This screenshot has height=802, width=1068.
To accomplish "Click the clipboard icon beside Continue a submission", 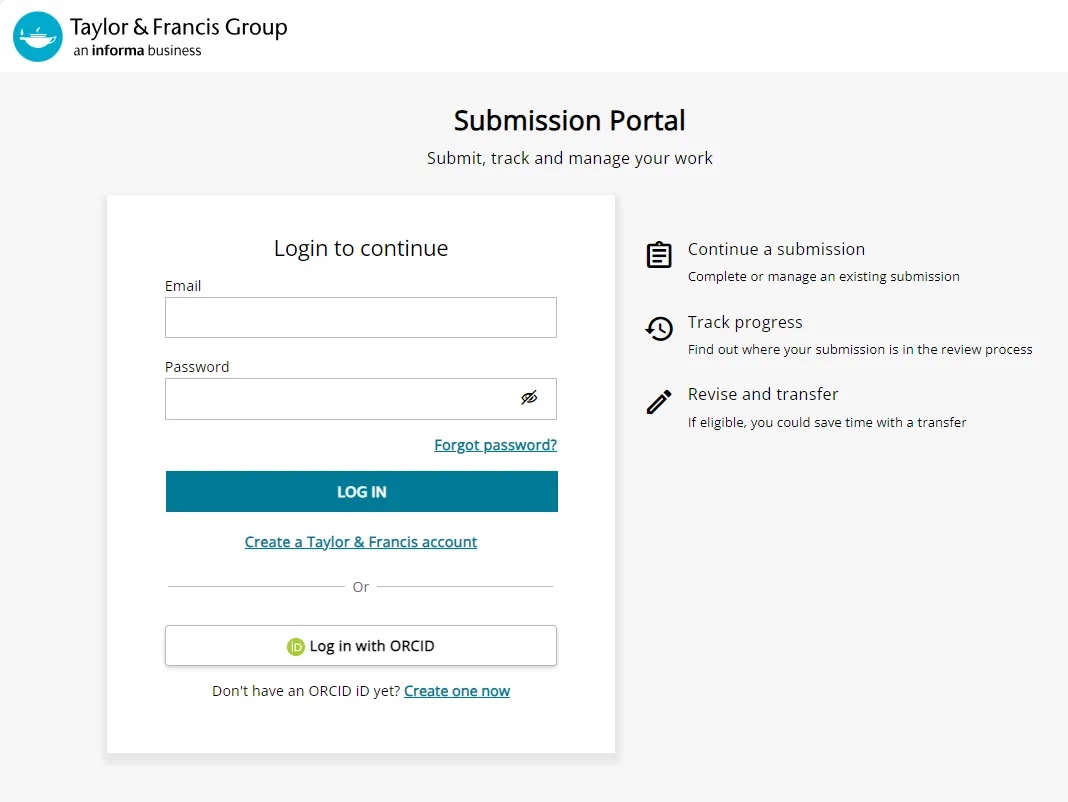I will pos(659,256).
